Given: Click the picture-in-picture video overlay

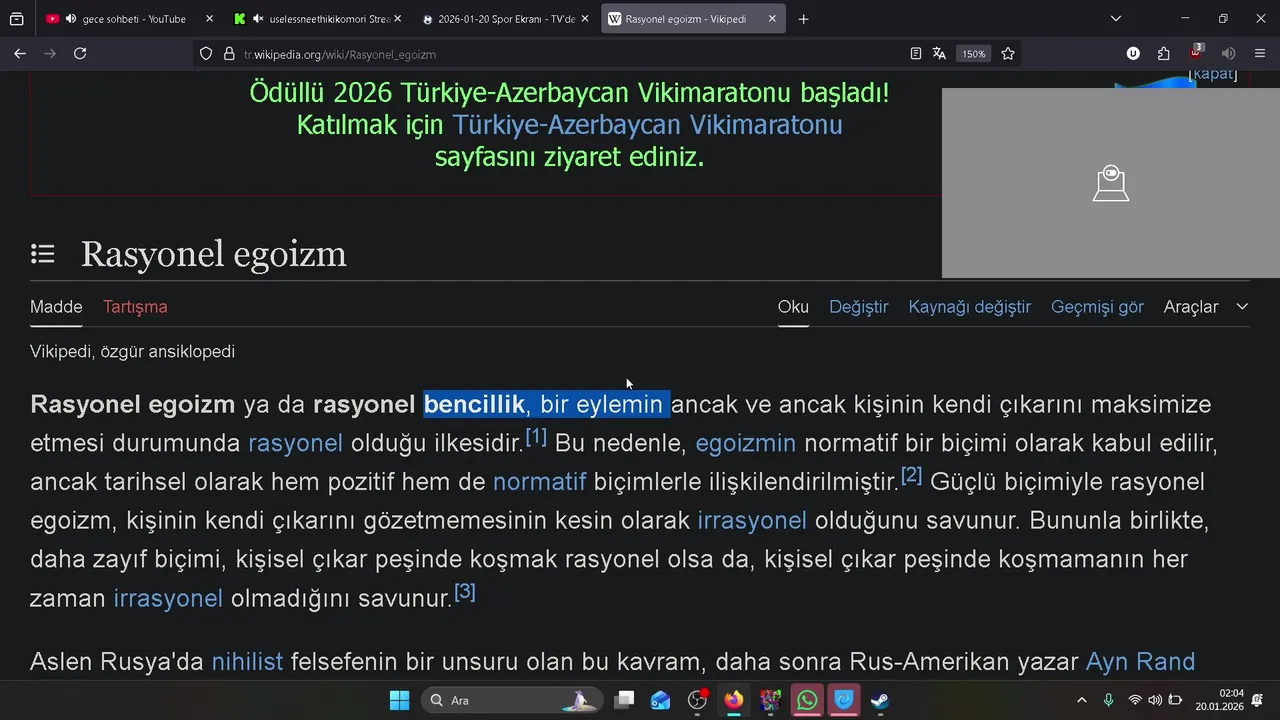Looking at the screenshot, I should (1111, 183).
